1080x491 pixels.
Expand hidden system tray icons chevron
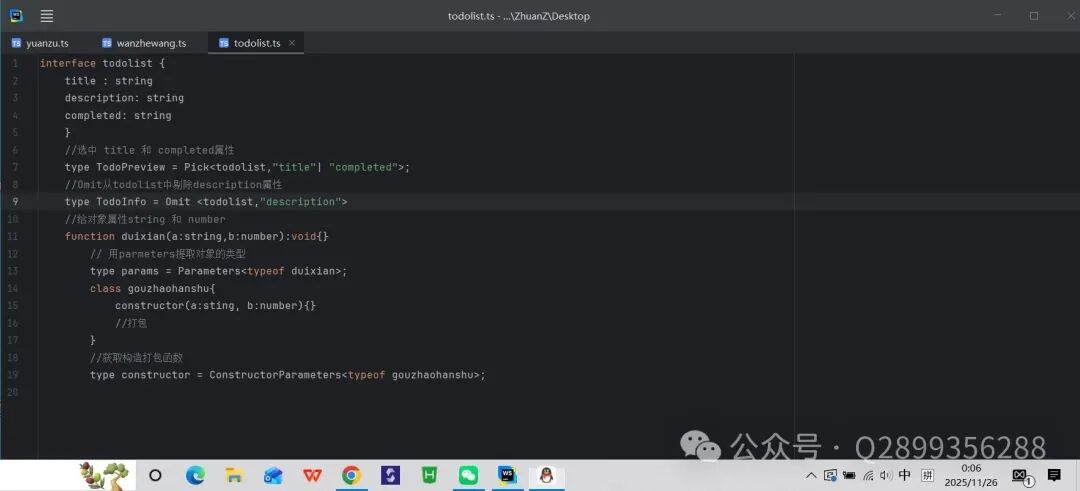811,475
